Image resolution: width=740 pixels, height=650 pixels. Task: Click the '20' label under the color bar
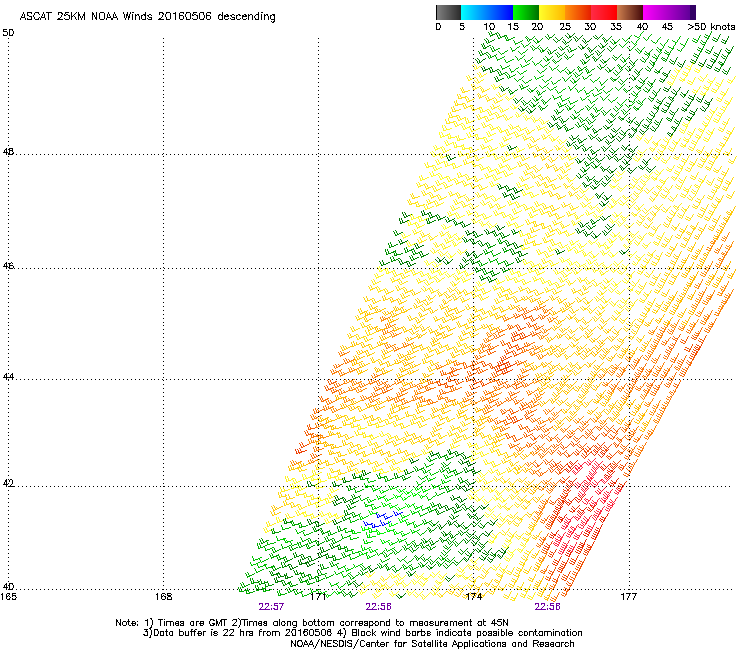(x=538, y=27)
